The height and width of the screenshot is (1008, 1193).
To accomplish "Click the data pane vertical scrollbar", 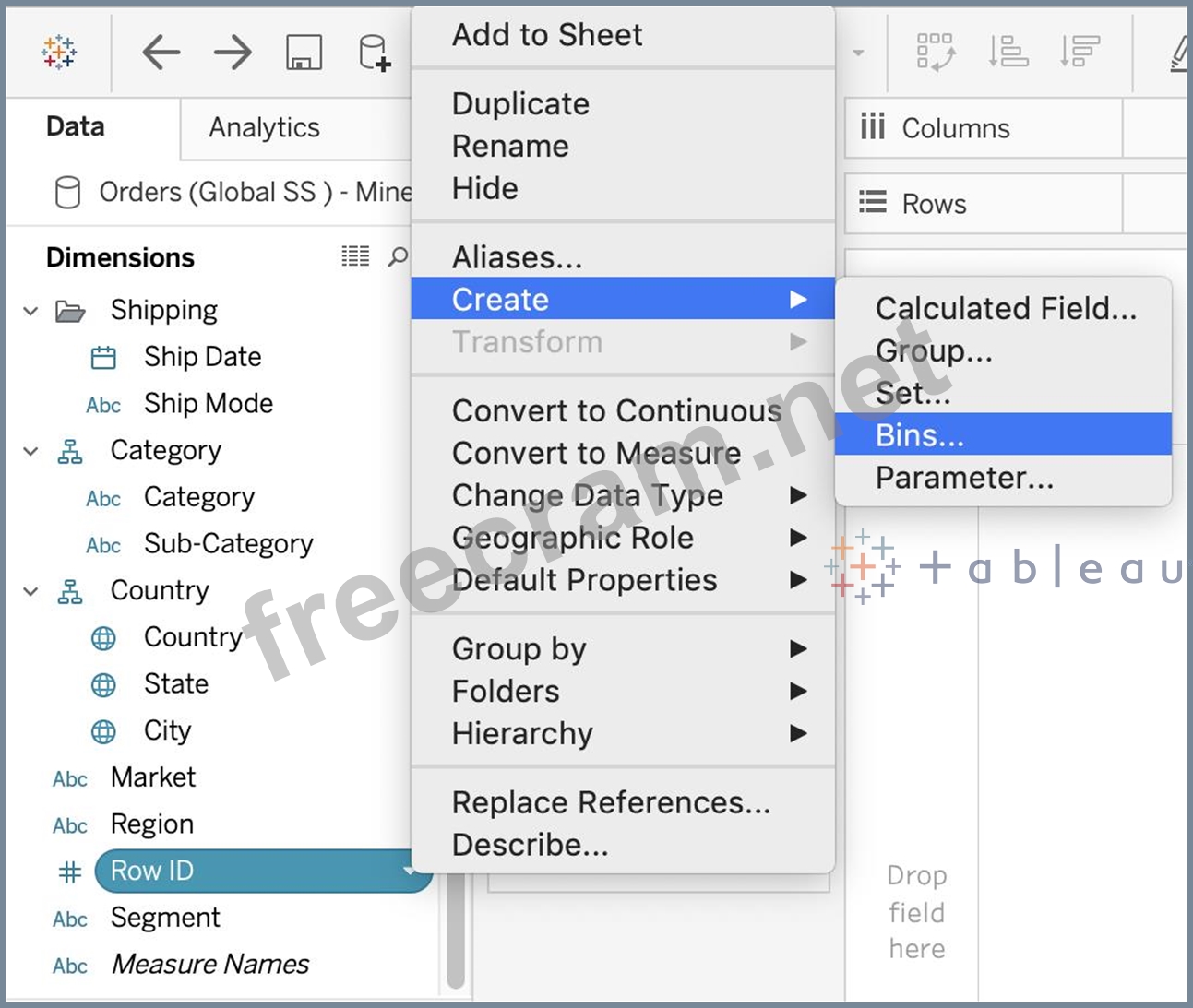I will pos(455,931).
